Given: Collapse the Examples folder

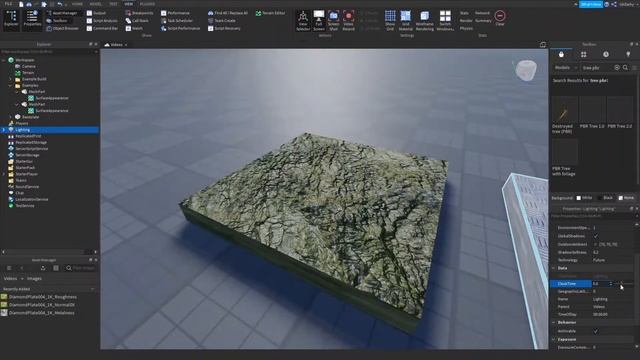Looking at the screenshot, I should click(10, 85).
